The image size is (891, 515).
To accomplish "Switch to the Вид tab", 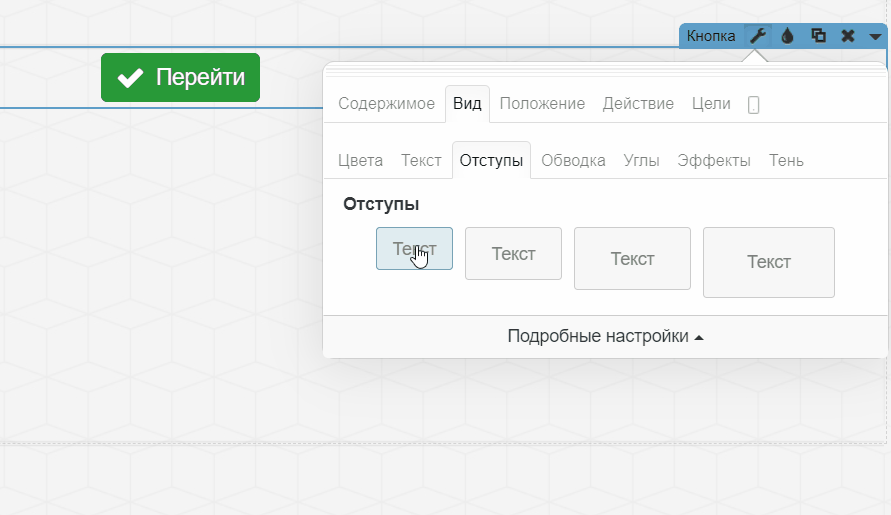I will point(467,103).
